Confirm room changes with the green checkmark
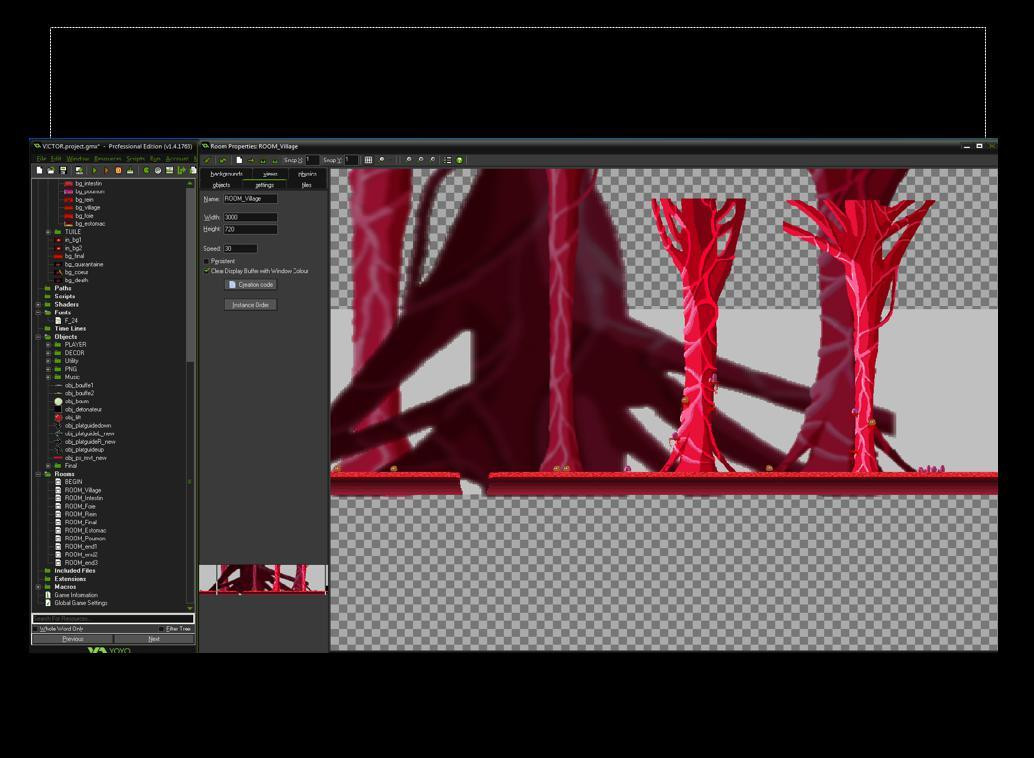Viewport: 1034px width, 758px height. tap(207, 160)
